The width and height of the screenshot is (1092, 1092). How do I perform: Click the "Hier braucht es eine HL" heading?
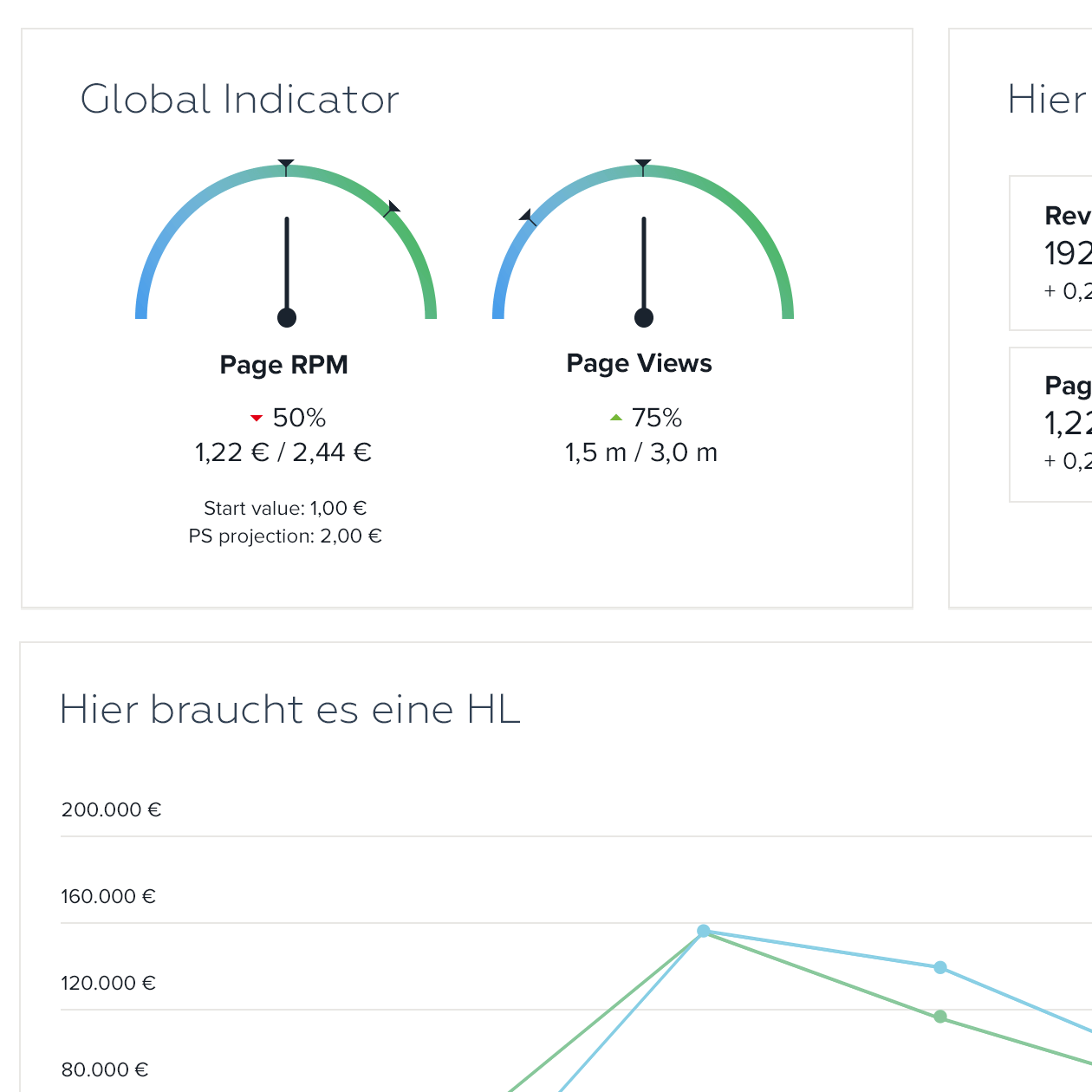coord(290,710)
